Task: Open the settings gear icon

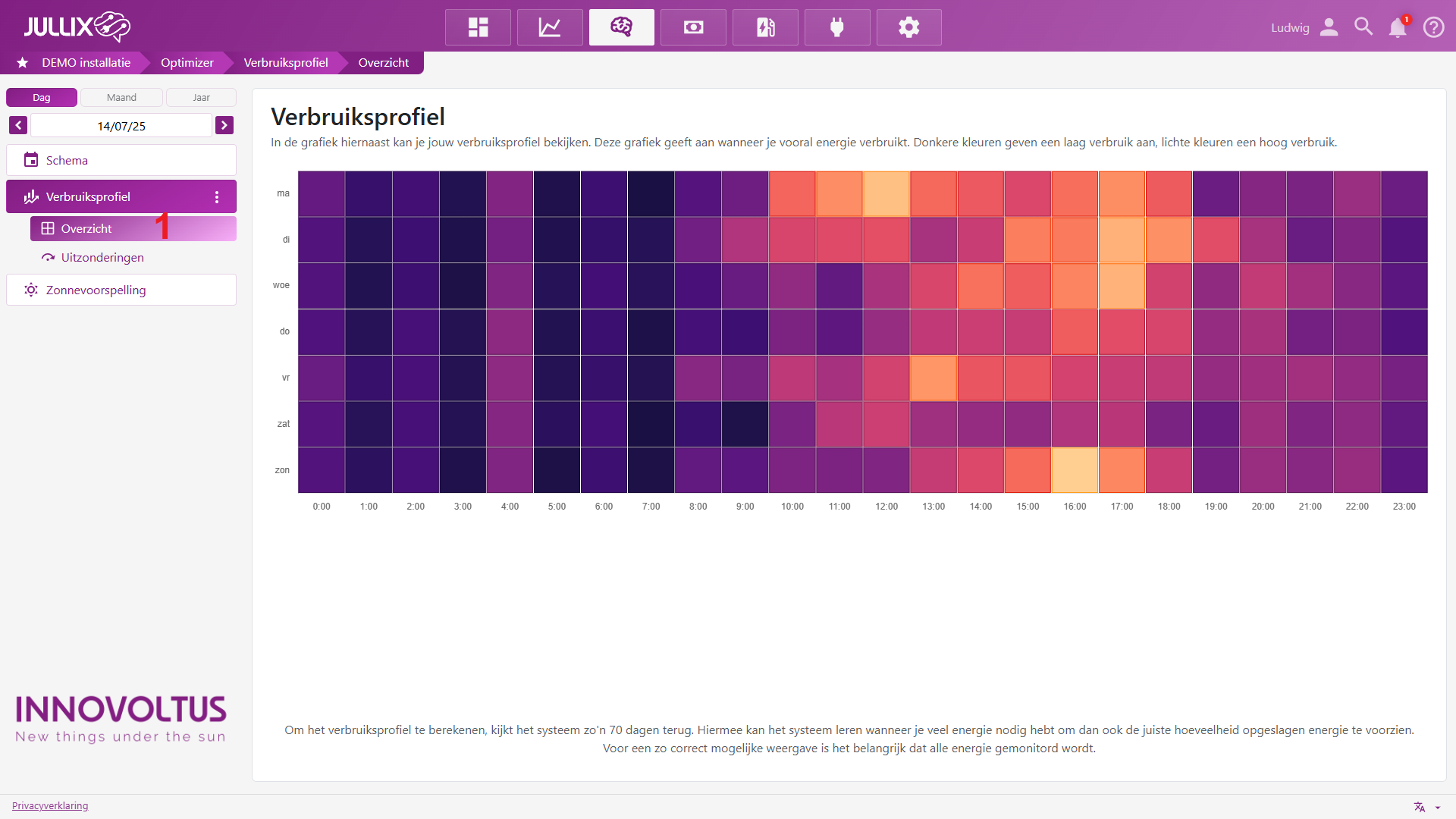Action: click(x=908, y=27)
